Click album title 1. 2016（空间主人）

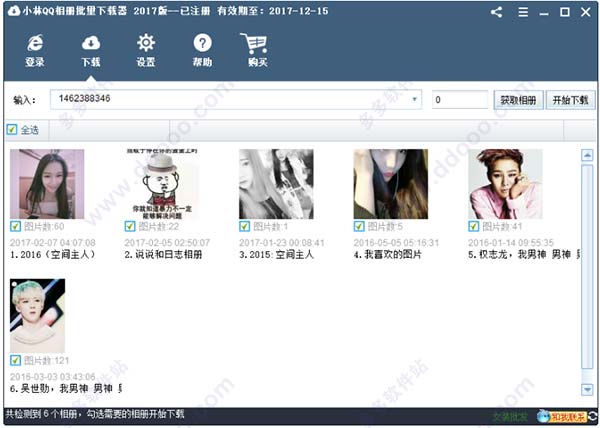(53, 254)
